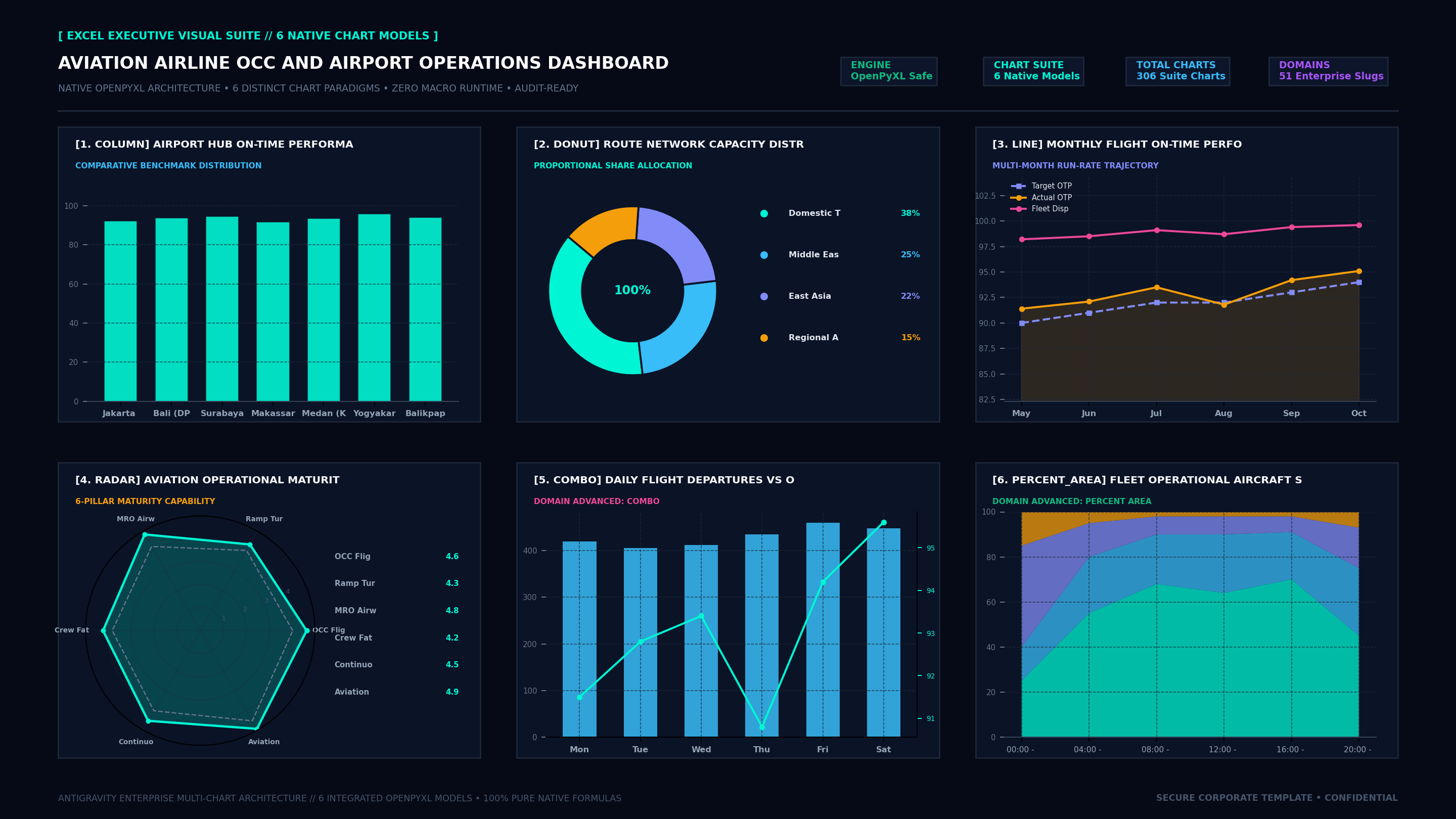Click the TOTAL CHARTS 306 Suite Charts badge
This screenshot has width=1456, height=819.
point(1177,71)
